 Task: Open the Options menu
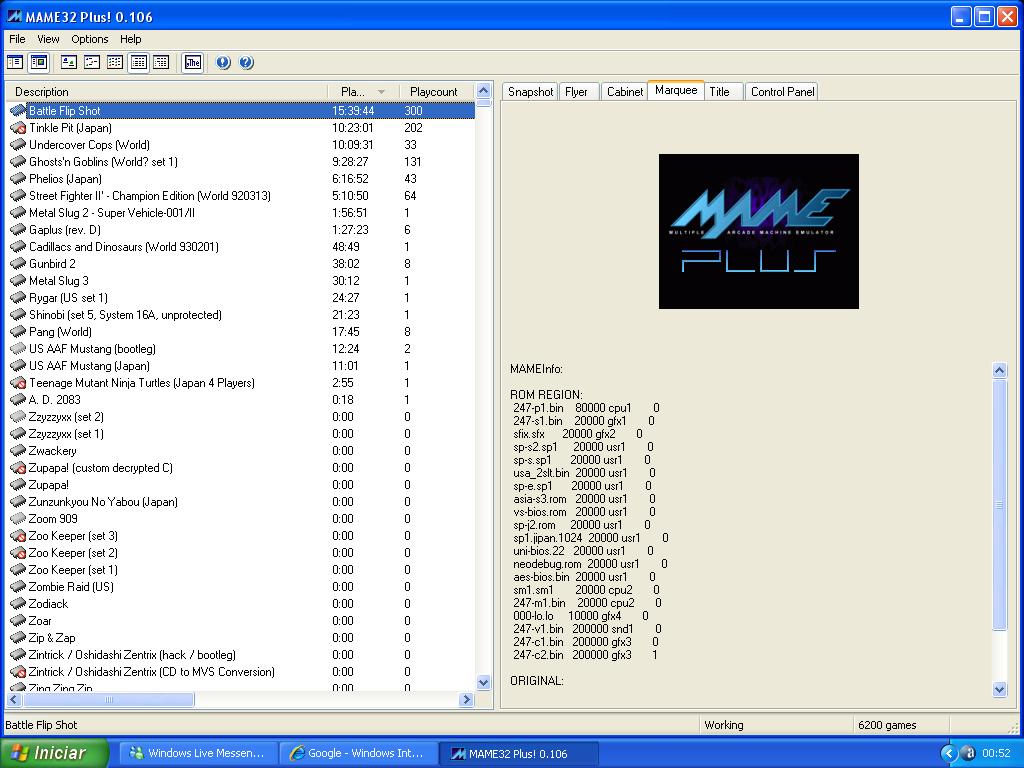coord(89,39)
